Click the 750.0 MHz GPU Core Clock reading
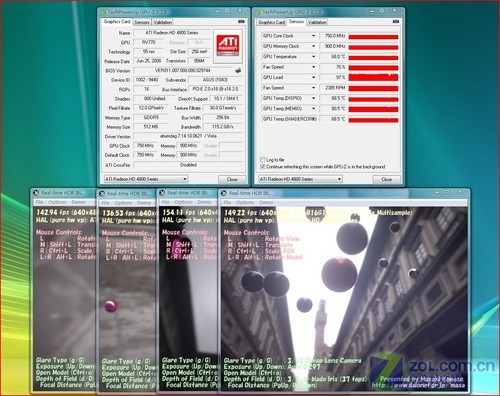 [x=333, y=36]
